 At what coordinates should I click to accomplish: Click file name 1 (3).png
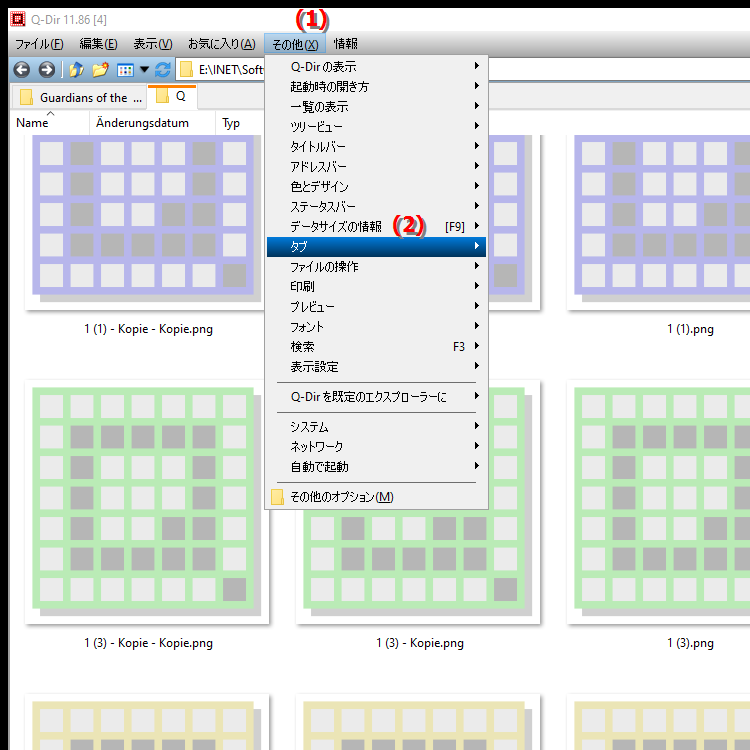point(690,643)
